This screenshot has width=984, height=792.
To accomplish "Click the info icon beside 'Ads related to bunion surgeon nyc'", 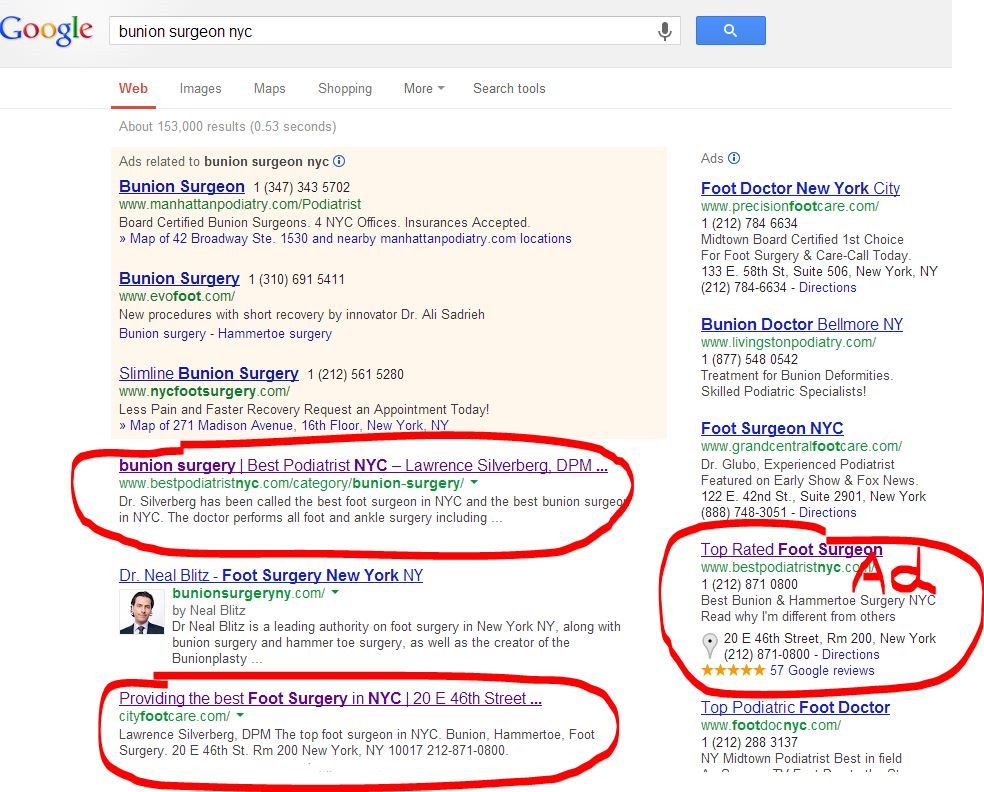I will 339,161.
